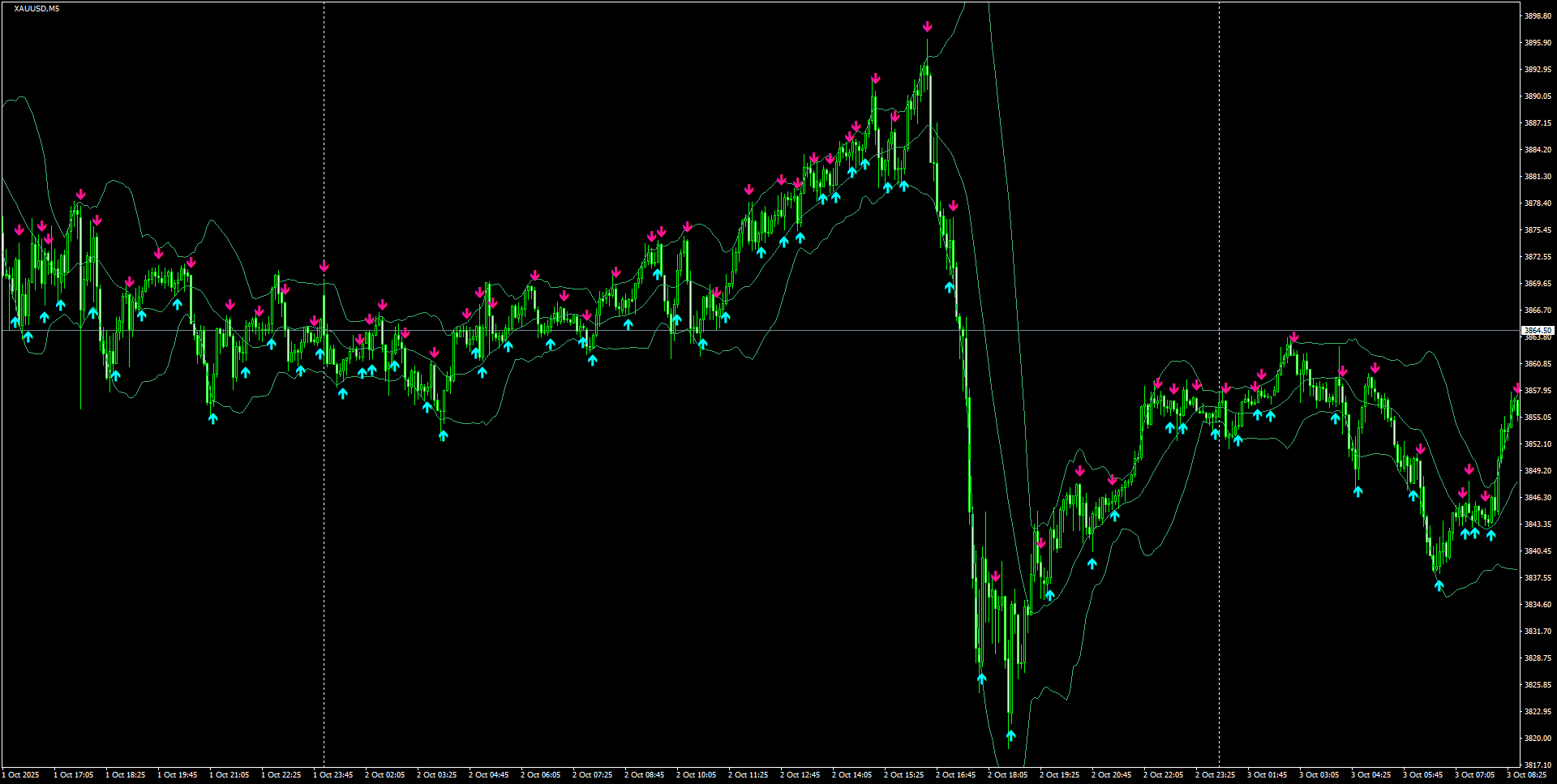Click the pink down arrow above the 1 Oct 23:45 candle
1557x784 pixels.
325,265
